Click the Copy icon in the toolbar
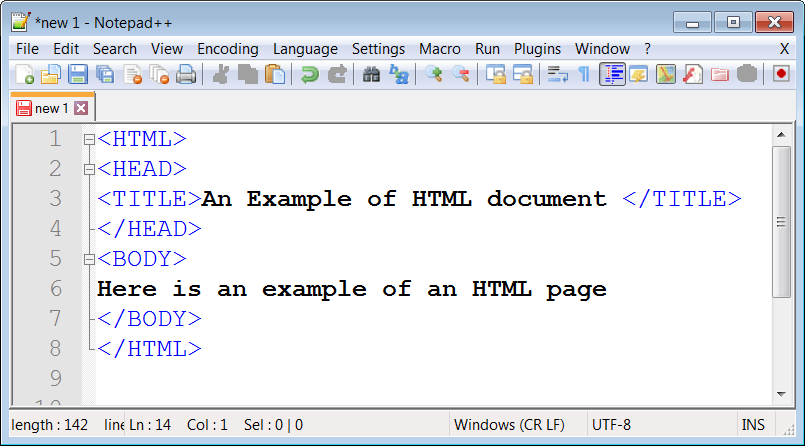This screenshot has height=446, width=805. coord(248,74)
